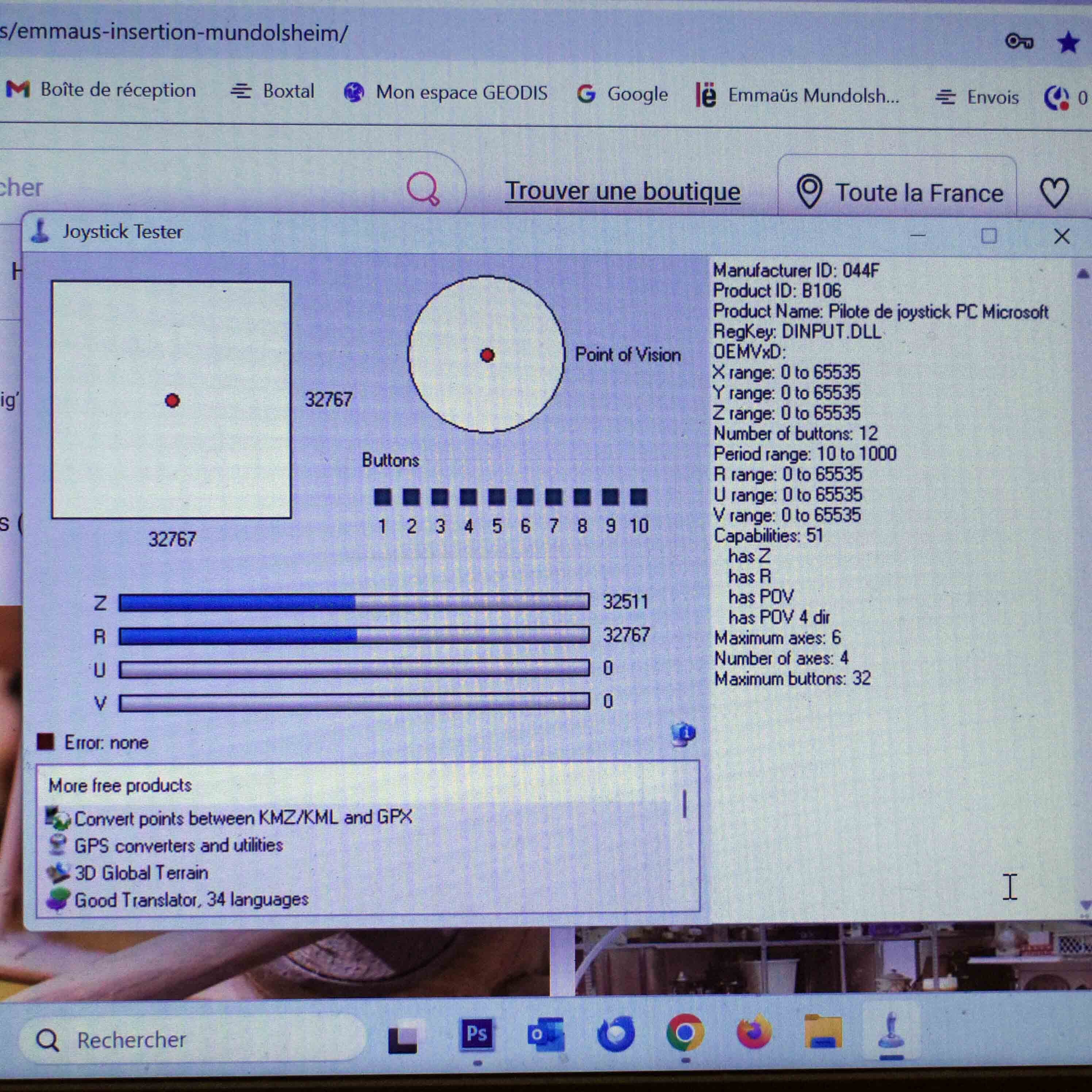This screenshot has height=1092, width=1092.
Task: Open Chrome from the taskbar
Action: click(x=685, y=1033)
